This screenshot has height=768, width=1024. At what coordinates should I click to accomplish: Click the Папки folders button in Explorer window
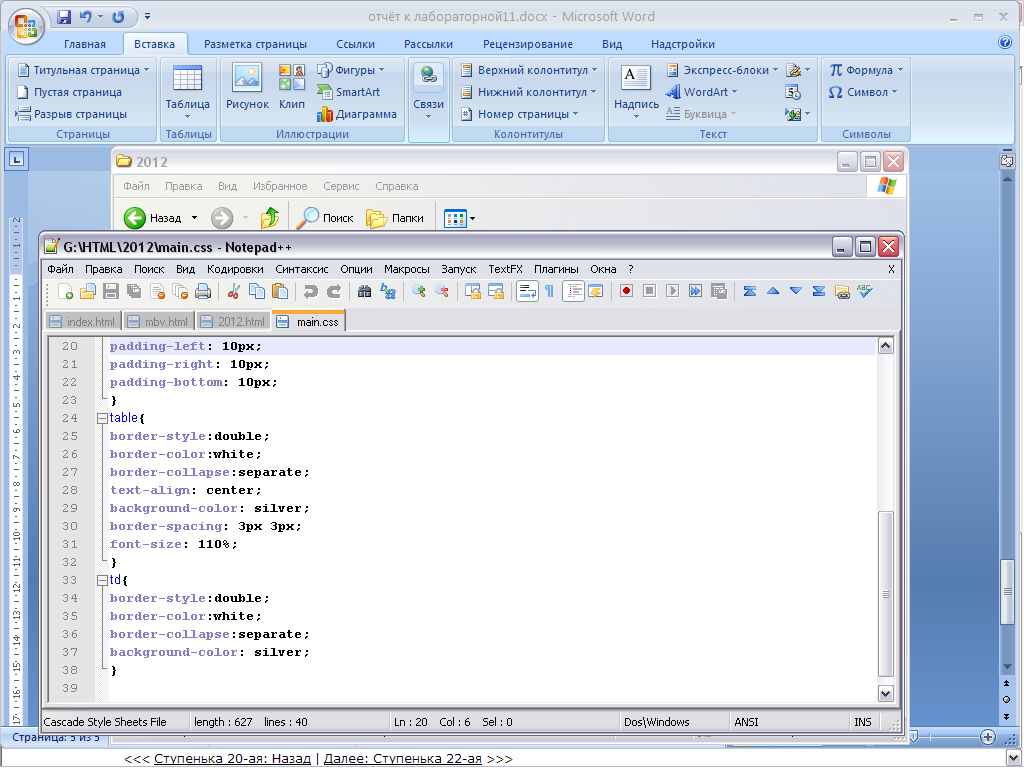(x=395, y=218)
